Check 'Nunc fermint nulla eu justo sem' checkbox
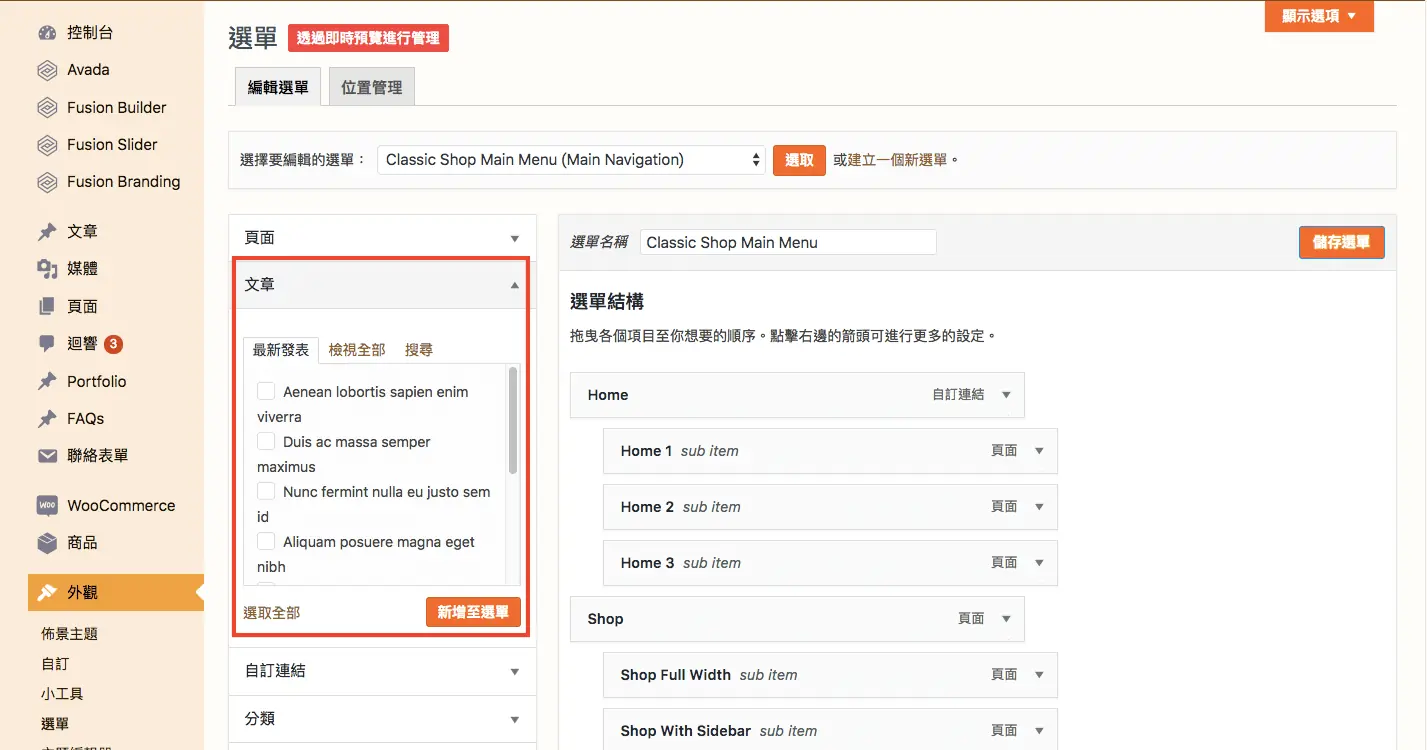This screenshot has height=750, width=1427. coord(266,491)
